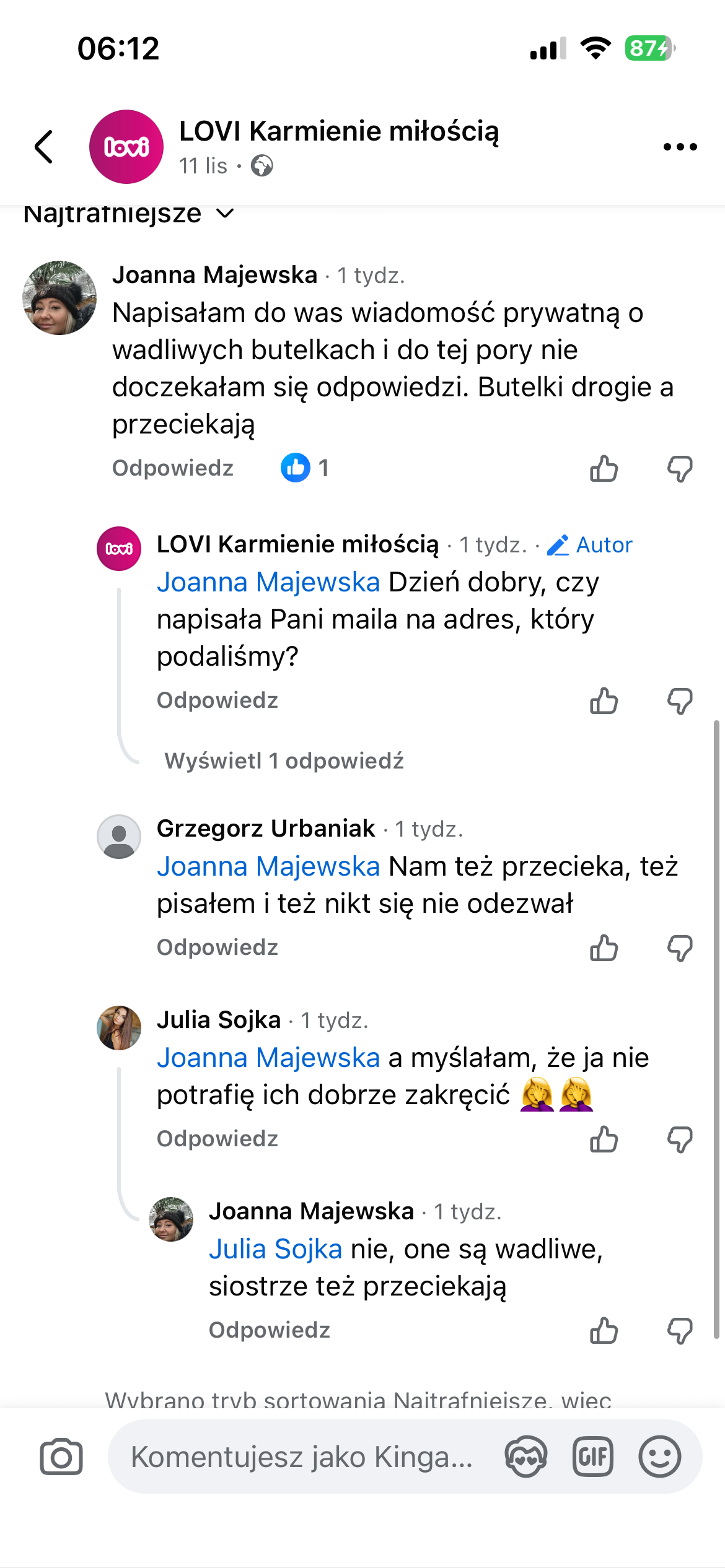This screenshot has width=725, height=1568.
Task: Open the three-dot post options menu
Action: tap(680, 147)
